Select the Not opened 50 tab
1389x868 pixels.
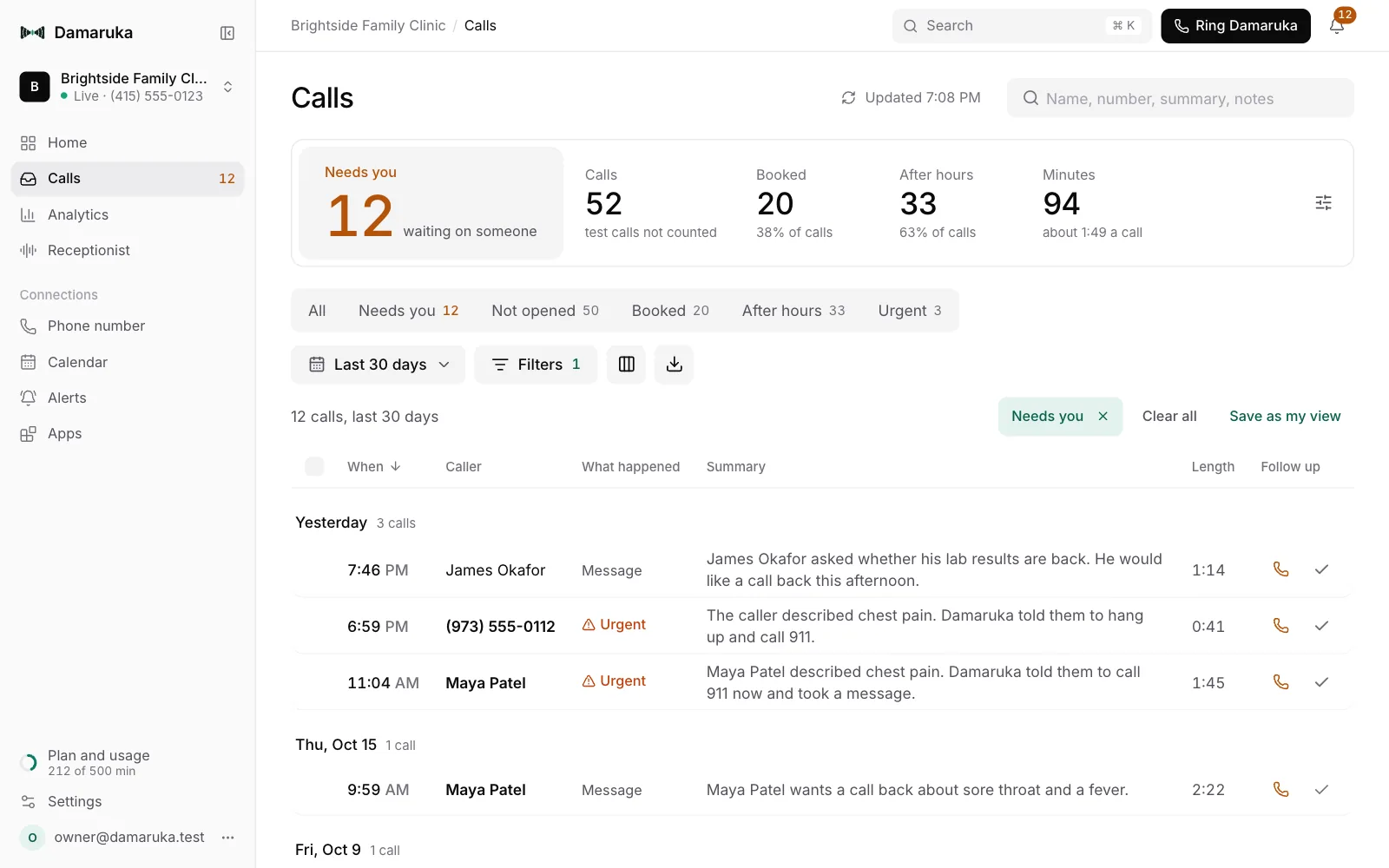click(x=545, y=311)
